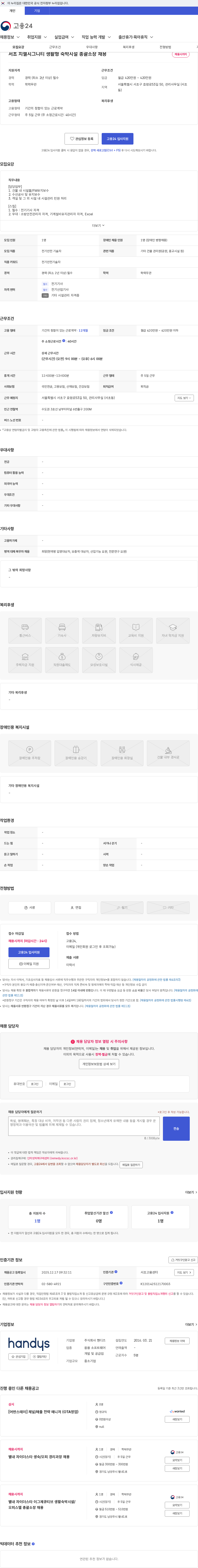Open 지도 보기 next to 근무 예정지
Viewport: 198px width, 1568px height.
coord(184,398)
